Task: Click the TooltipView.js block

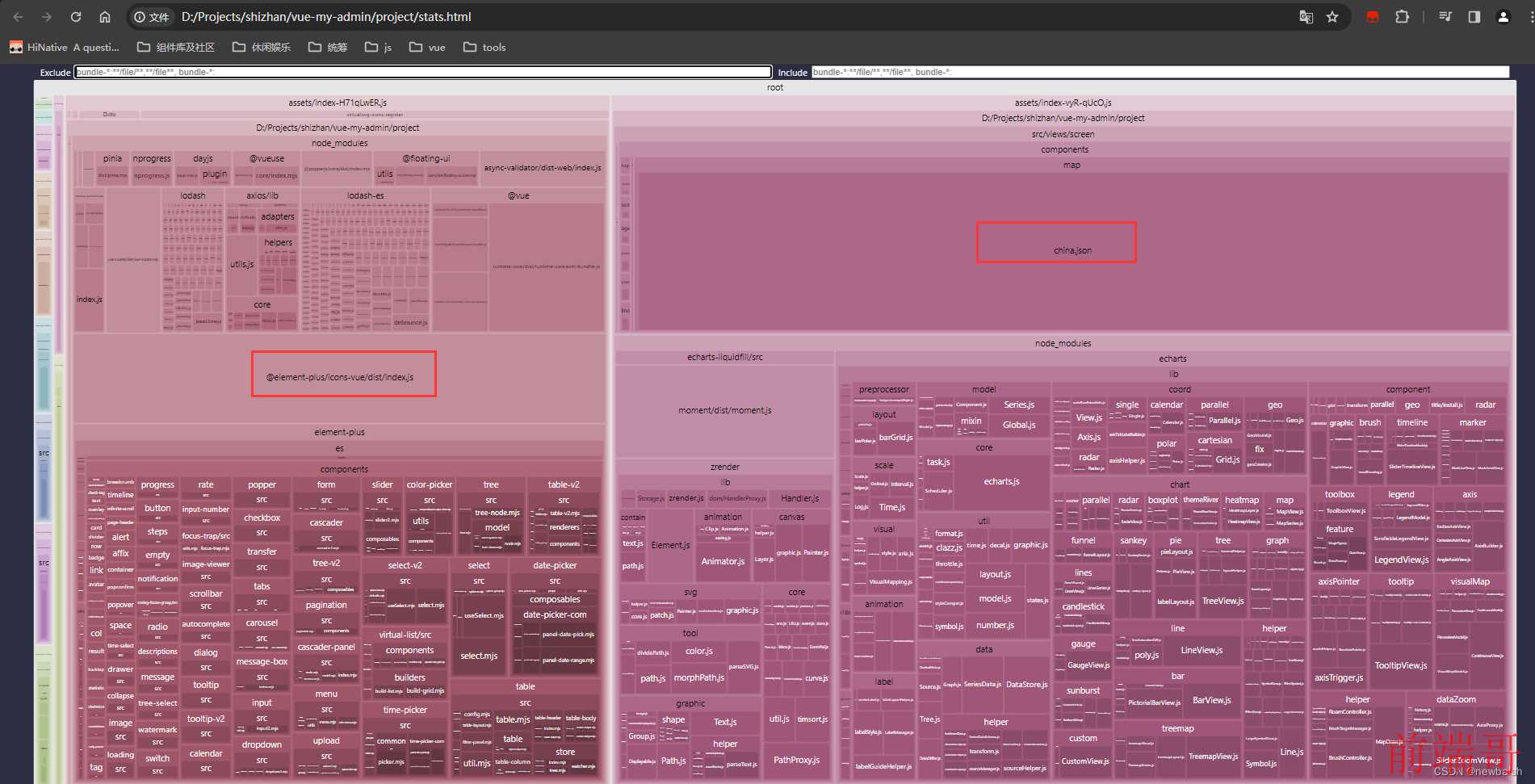Action: pyautogui.click(x=1401, y=665)
